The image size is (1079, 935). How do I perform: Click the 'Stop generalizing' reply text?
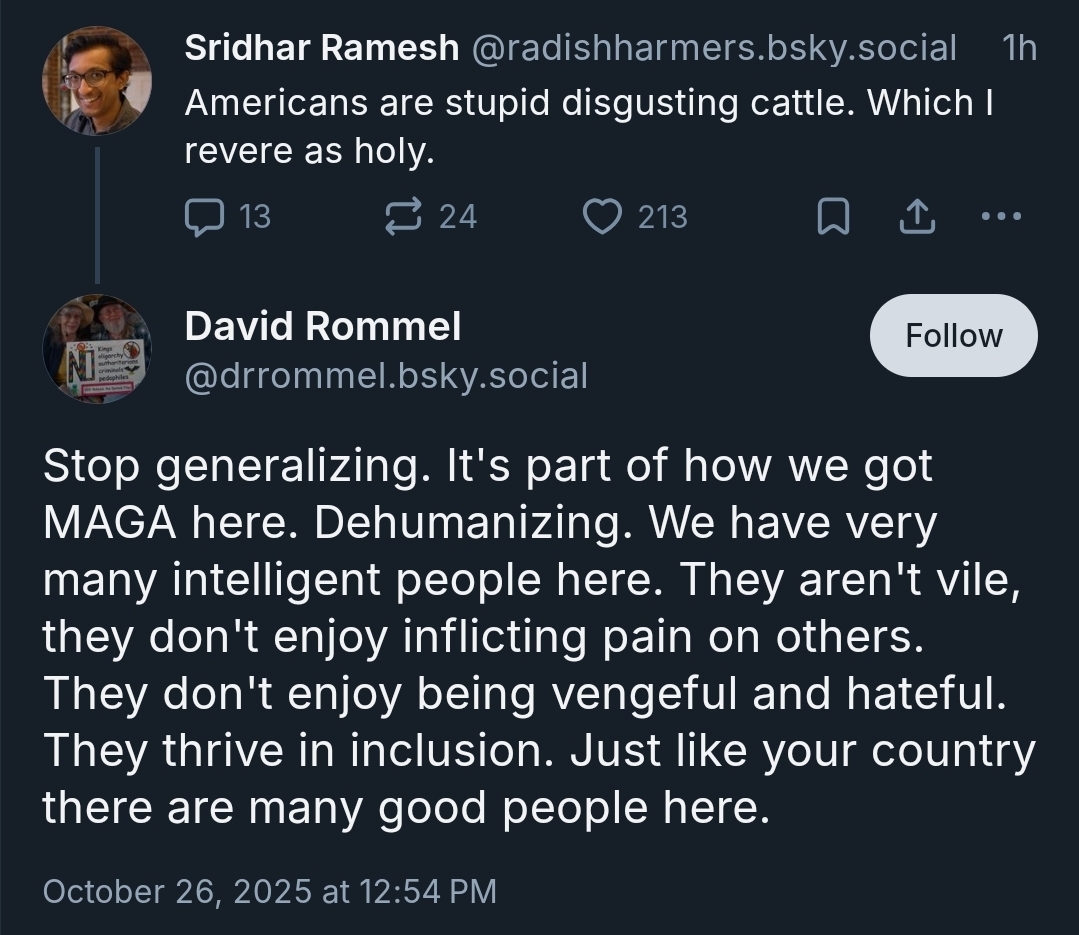(538, 637)
